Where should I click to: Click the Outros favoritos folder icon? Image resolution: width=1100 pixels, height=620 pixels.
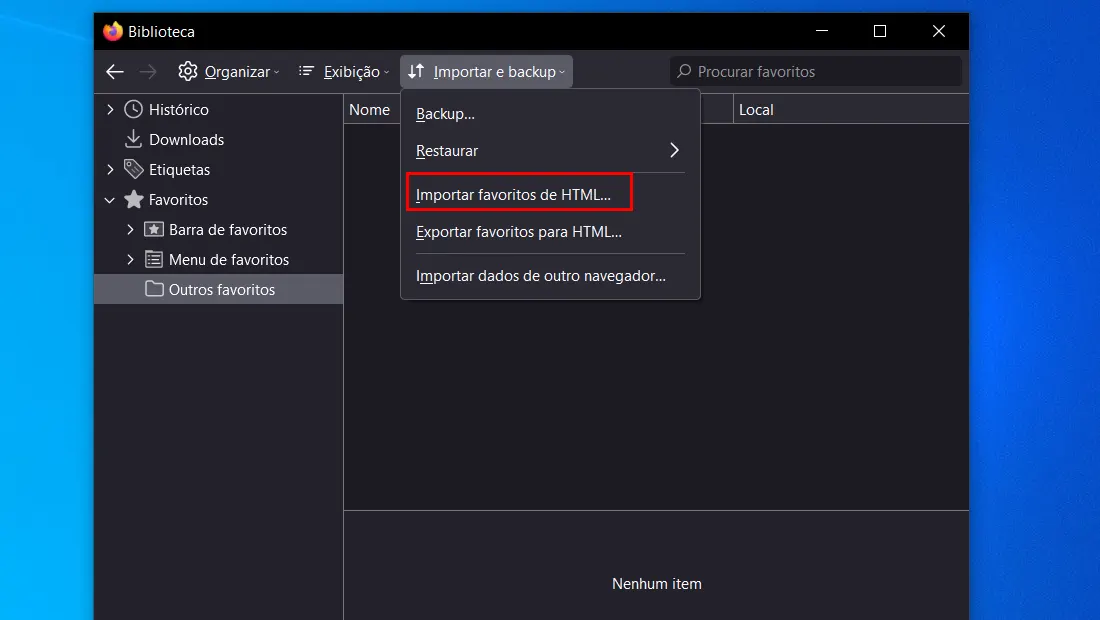[x=154, y=289]
